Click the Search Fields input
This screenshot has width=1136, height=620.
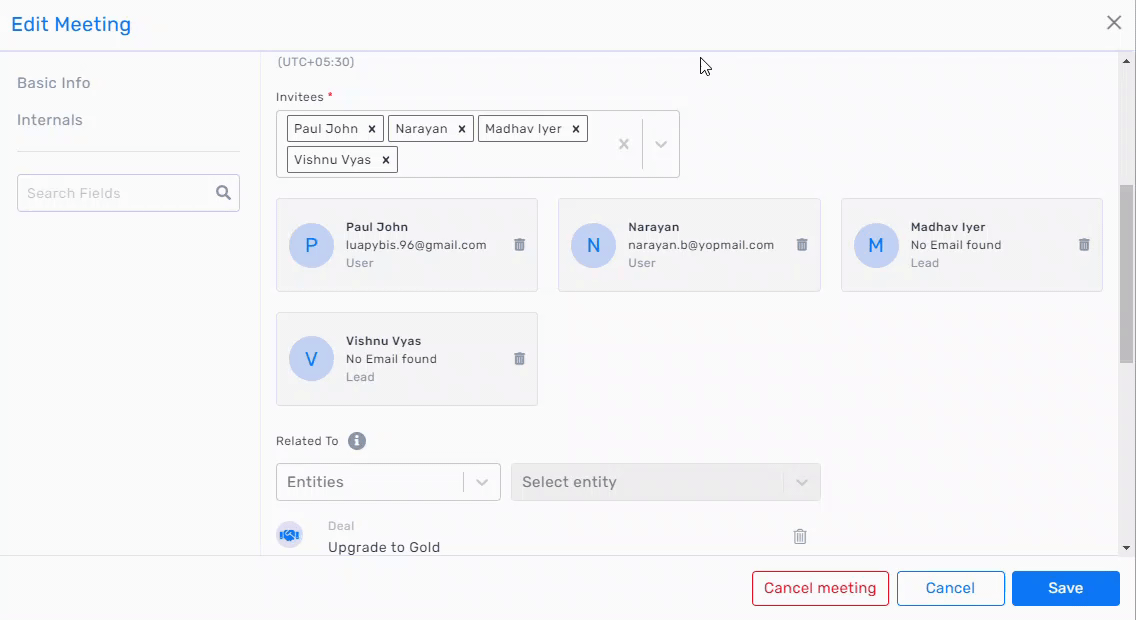(x=128, y=193)
